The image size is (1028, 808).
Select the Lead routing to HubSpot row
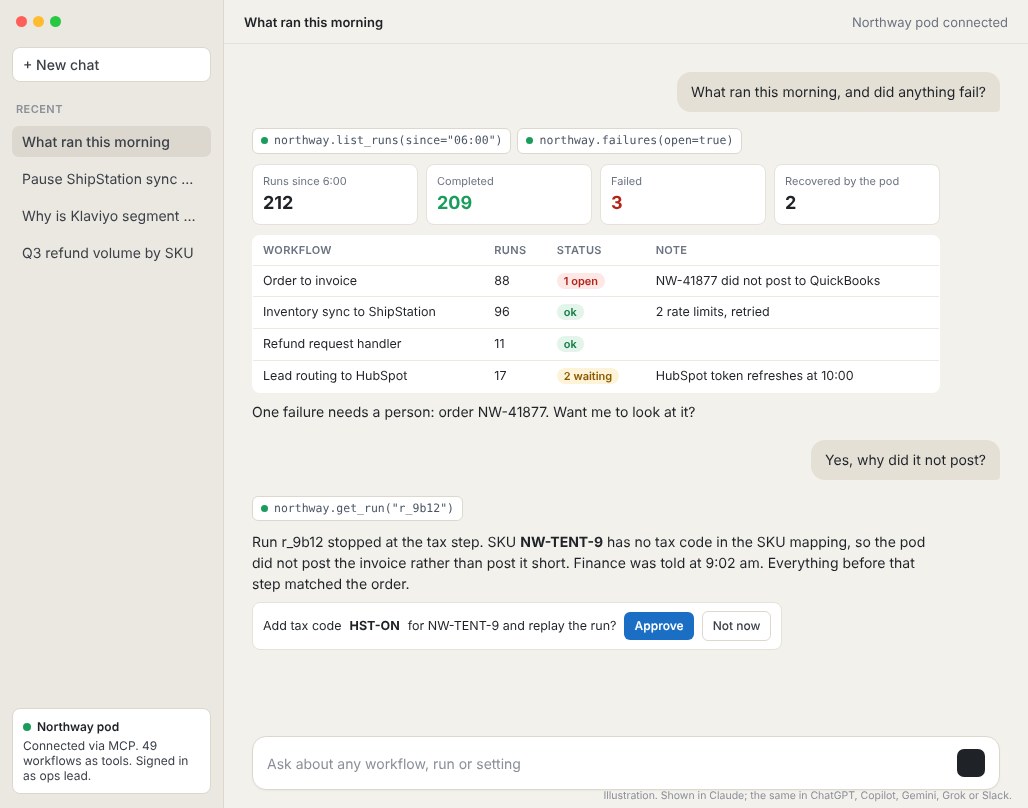(x=595, y=376)
